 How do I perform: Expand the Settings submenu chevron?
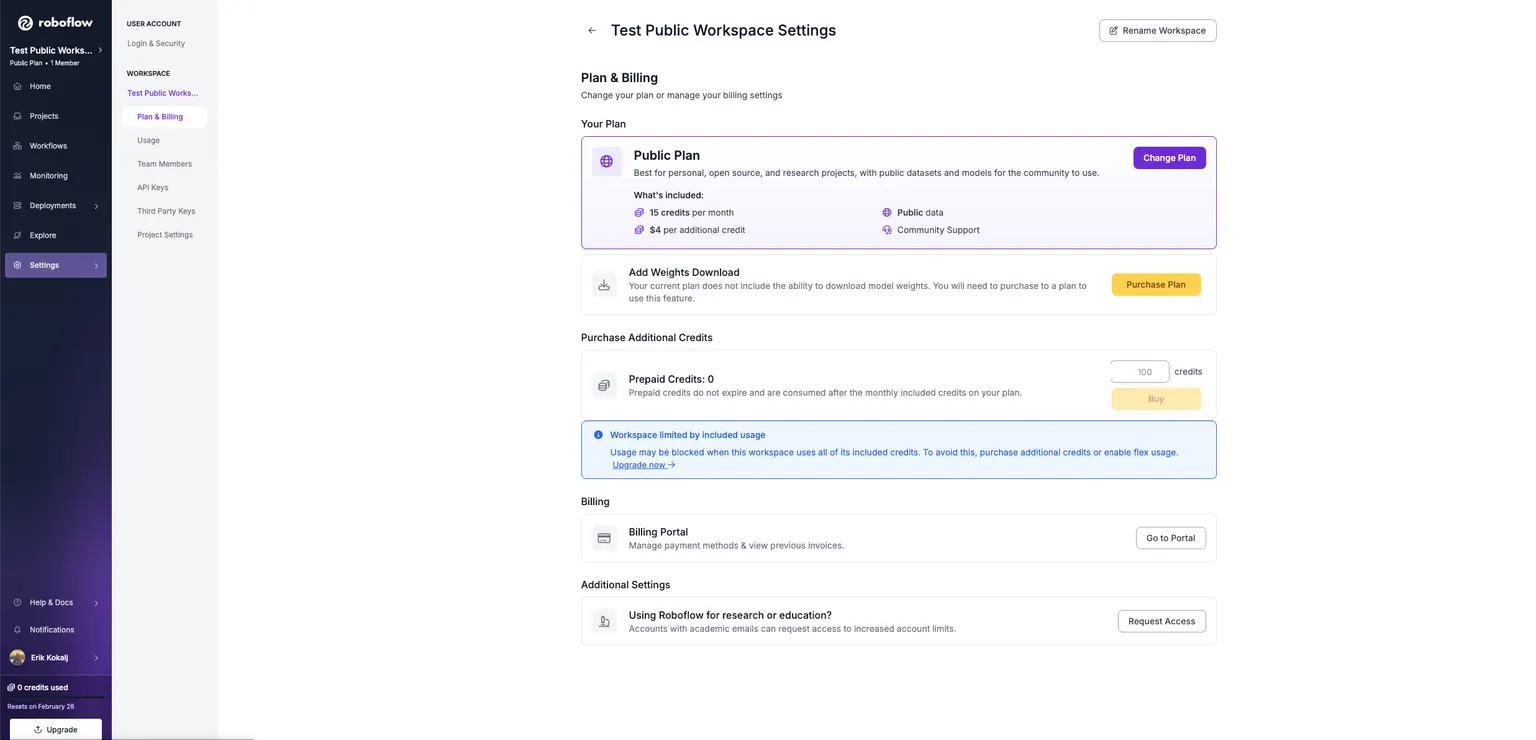click(x=96, y=265)
